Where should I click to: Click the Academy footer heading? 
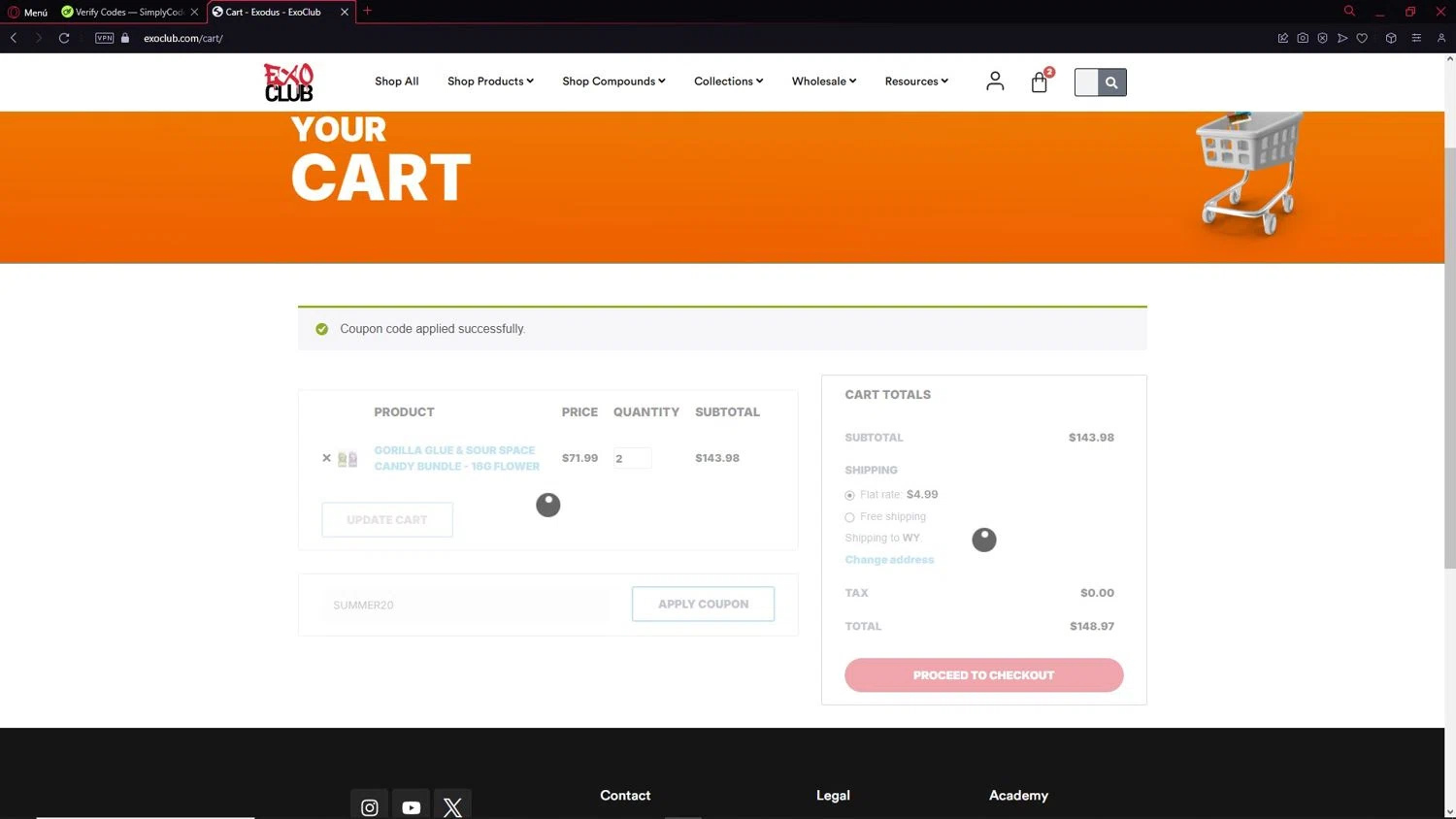click(x=1018, y=795)
